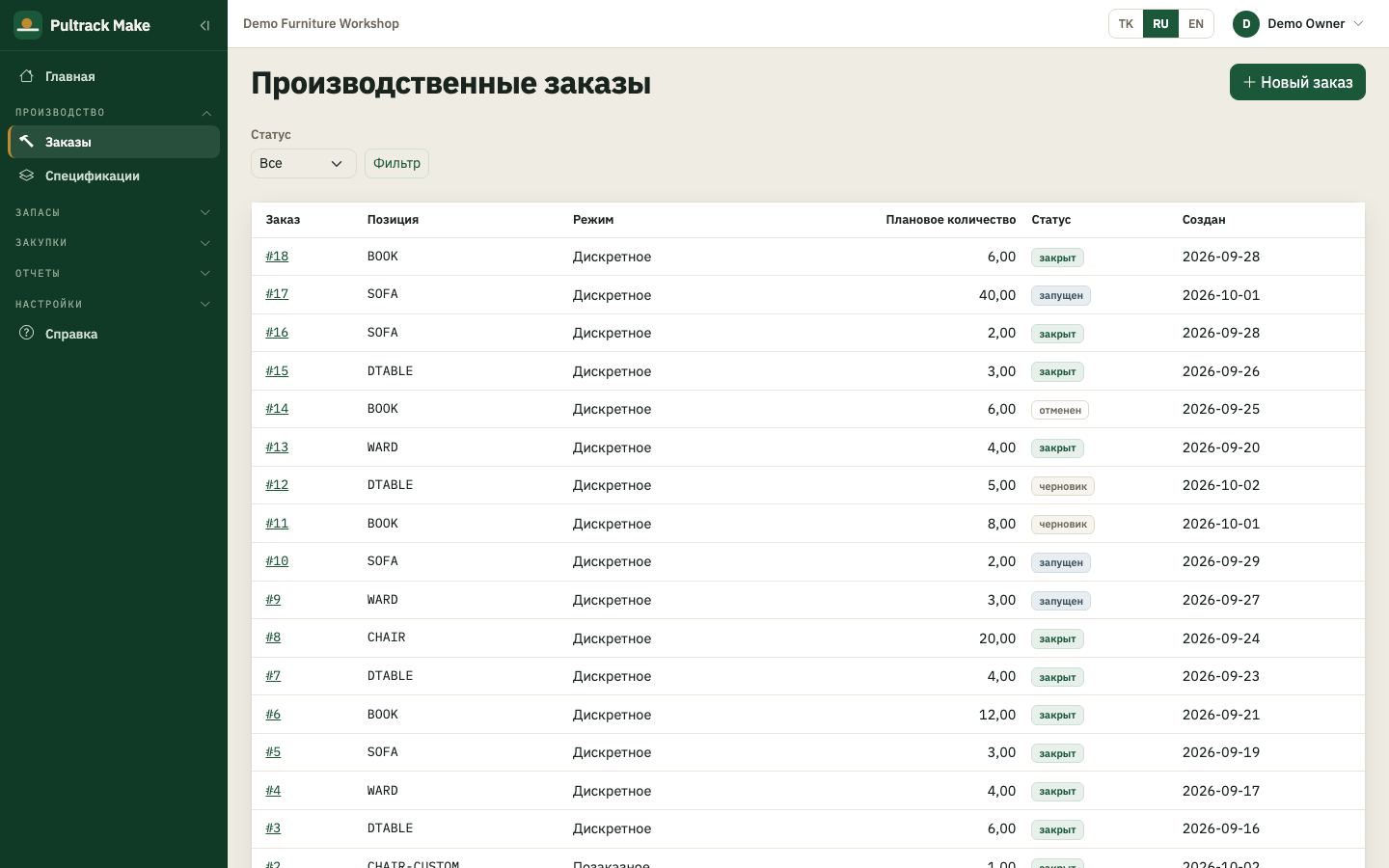Open the Статус filter dropdown

[x=304, y=164]
